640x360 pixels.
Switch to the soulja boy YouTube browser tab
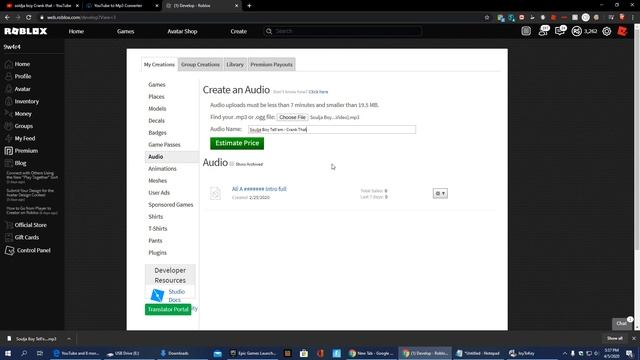click(x=41, y=6)
